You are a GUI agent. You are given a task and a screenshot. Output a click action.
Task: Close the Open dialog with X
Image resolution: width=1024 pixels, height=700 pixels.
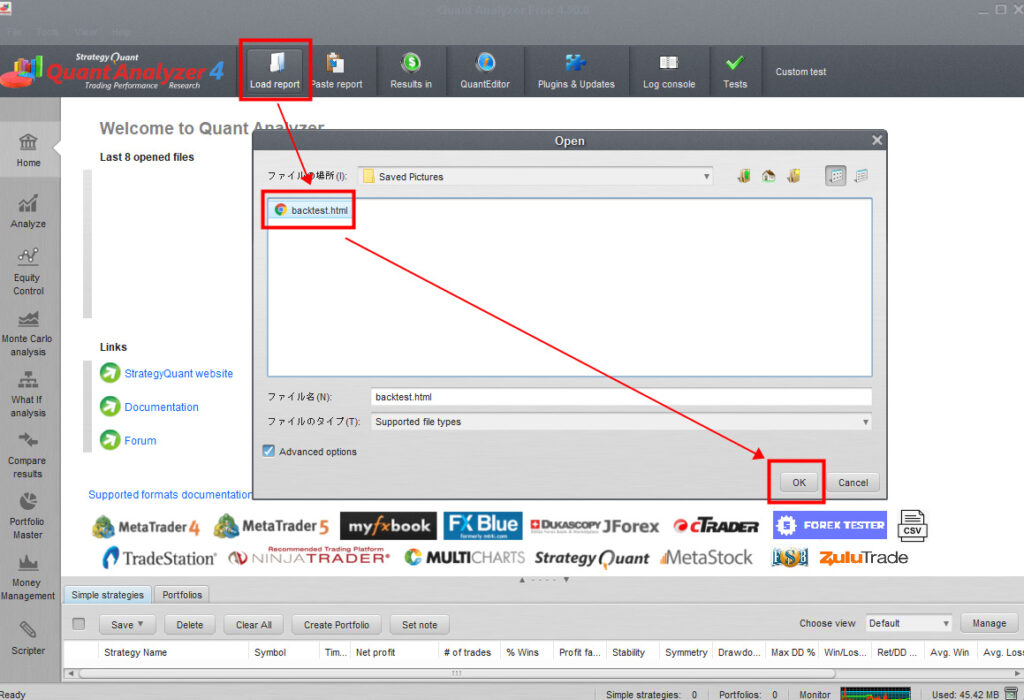(x=877, y=140)
